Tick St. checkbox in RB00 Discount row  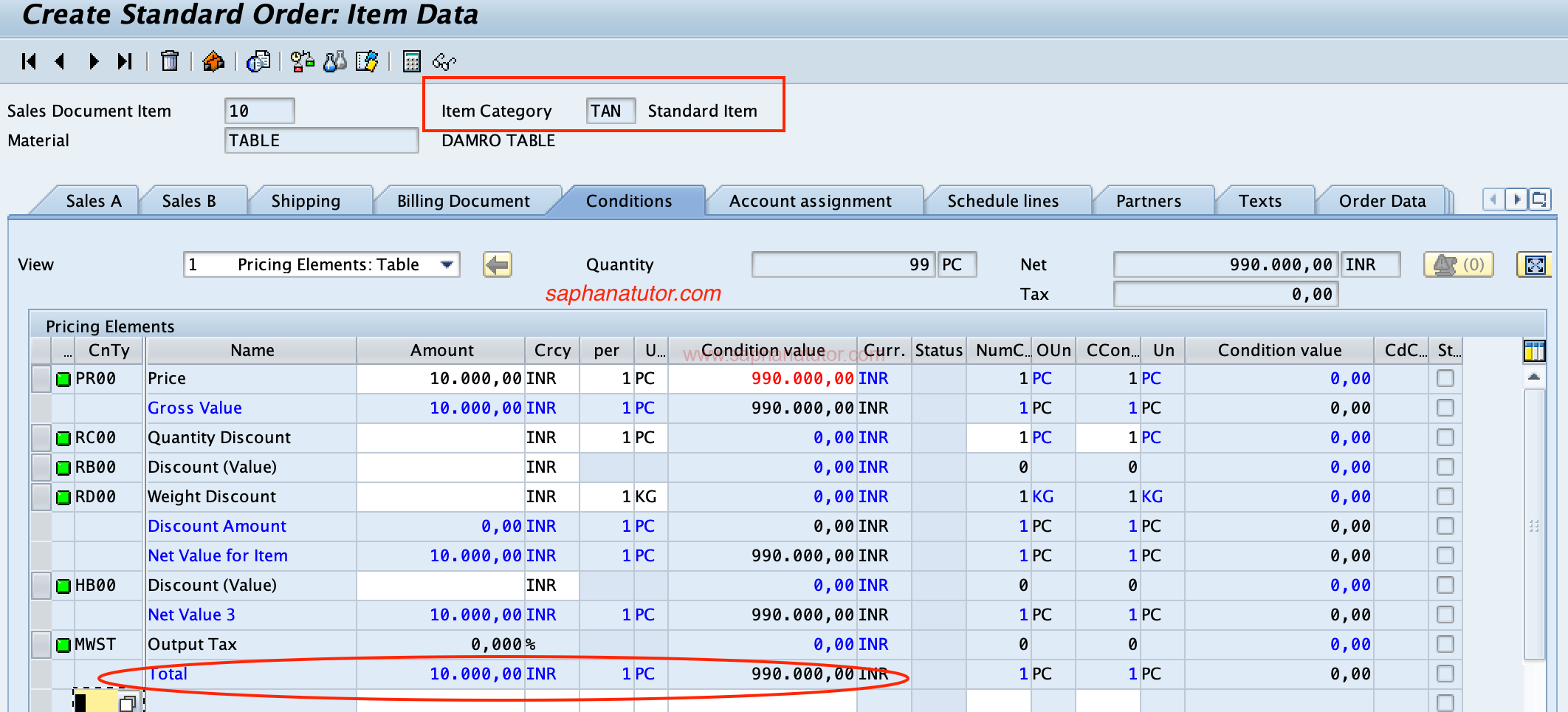pyautogui.click(x=1445, y=467)
